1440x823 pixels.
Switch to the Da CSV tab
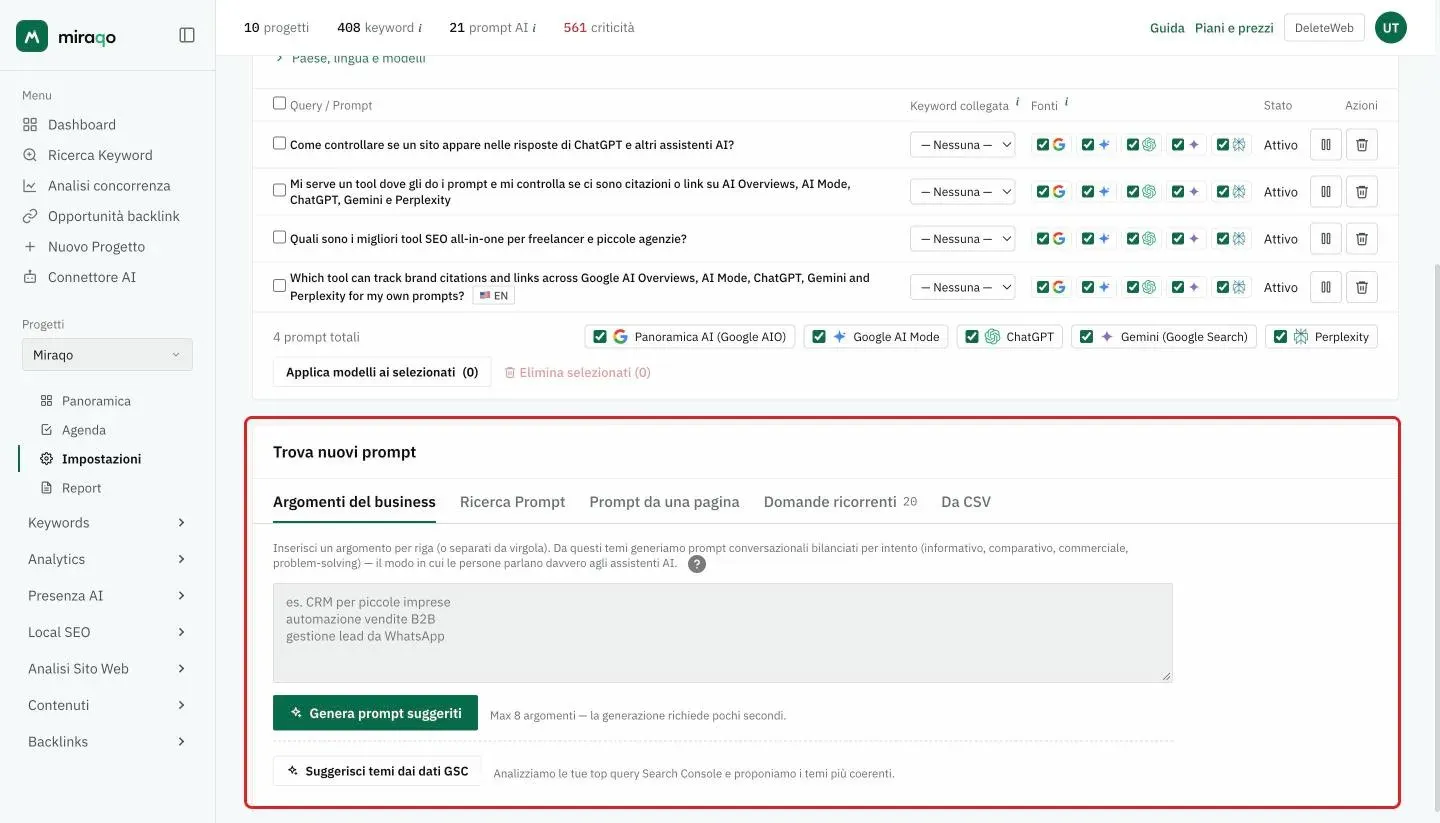tap(966, 502)
